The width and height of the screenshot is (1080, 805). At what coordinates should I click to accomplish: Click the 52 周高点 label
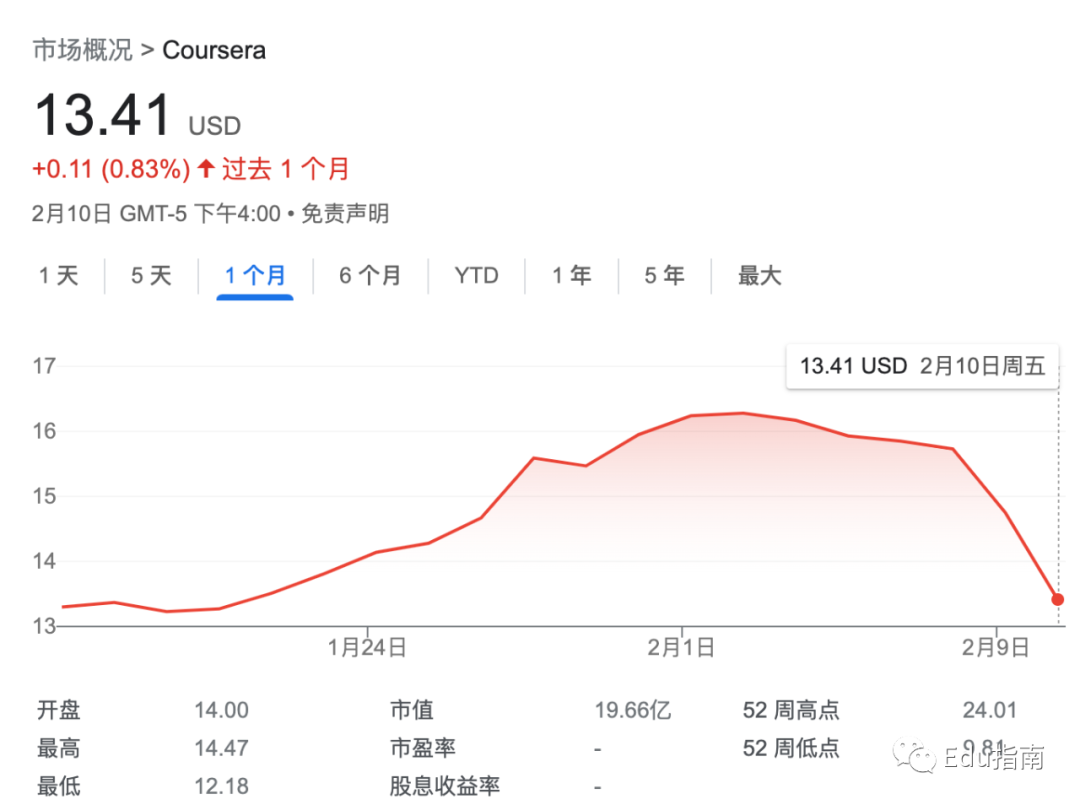[791, 710]
